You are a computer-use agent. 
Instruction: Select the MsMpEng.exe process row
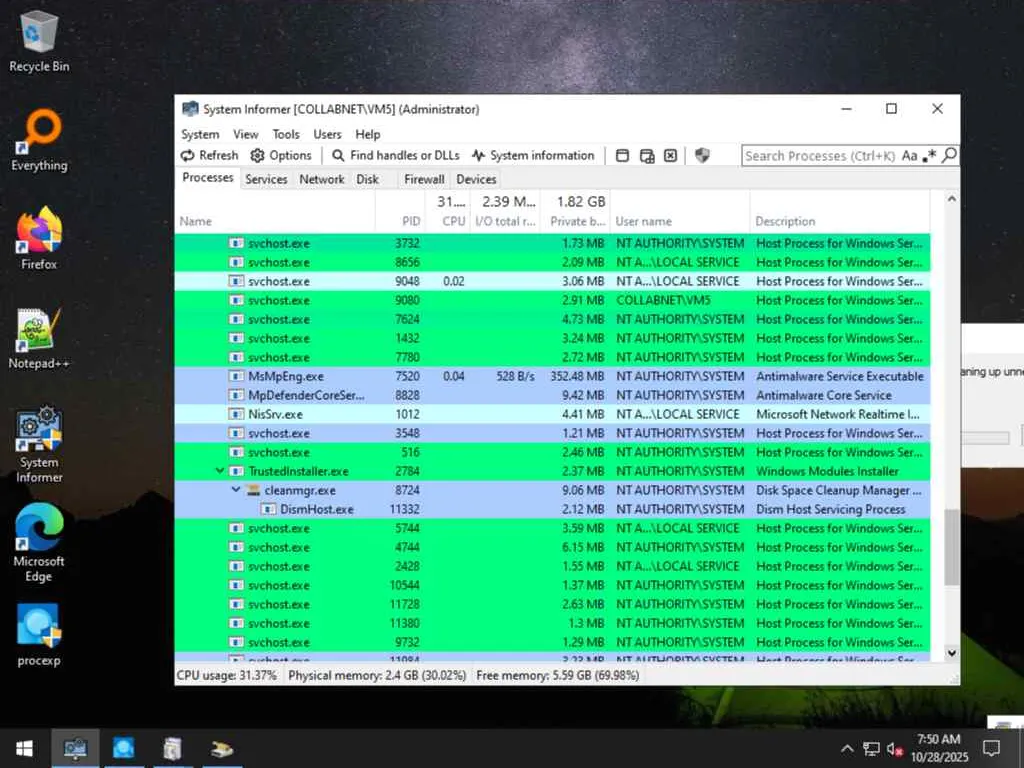tap(552, 376)
